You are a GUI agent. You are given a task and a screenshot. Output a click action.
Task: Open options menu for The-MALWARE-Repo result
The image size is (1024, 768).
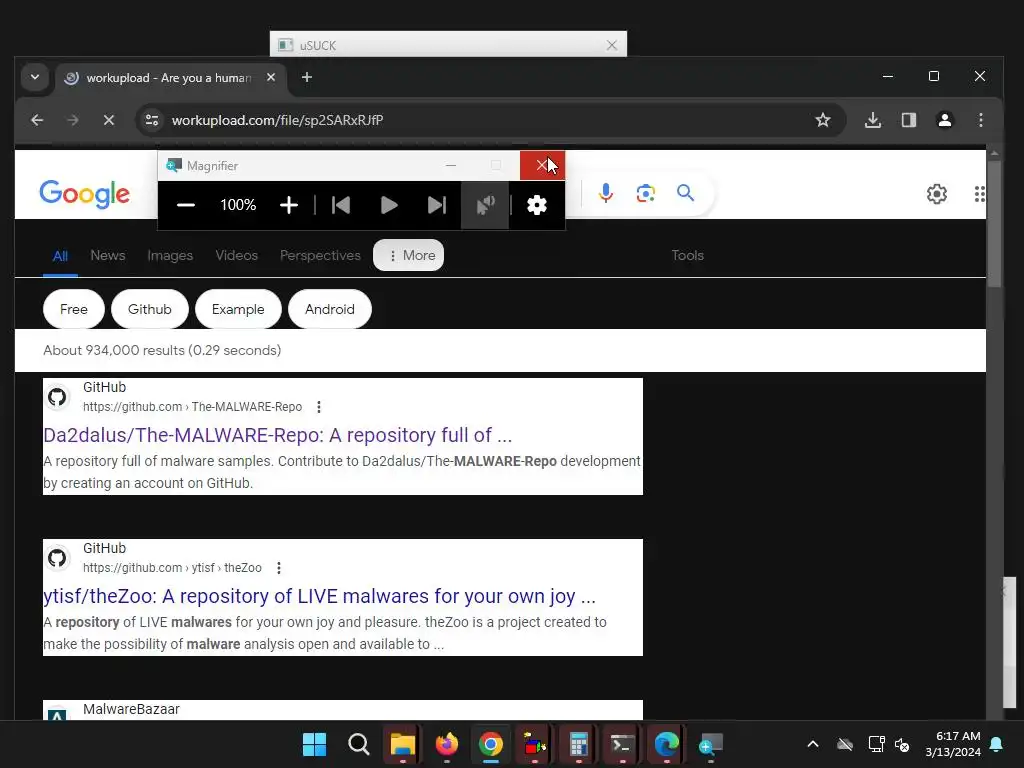pos(319,407)
